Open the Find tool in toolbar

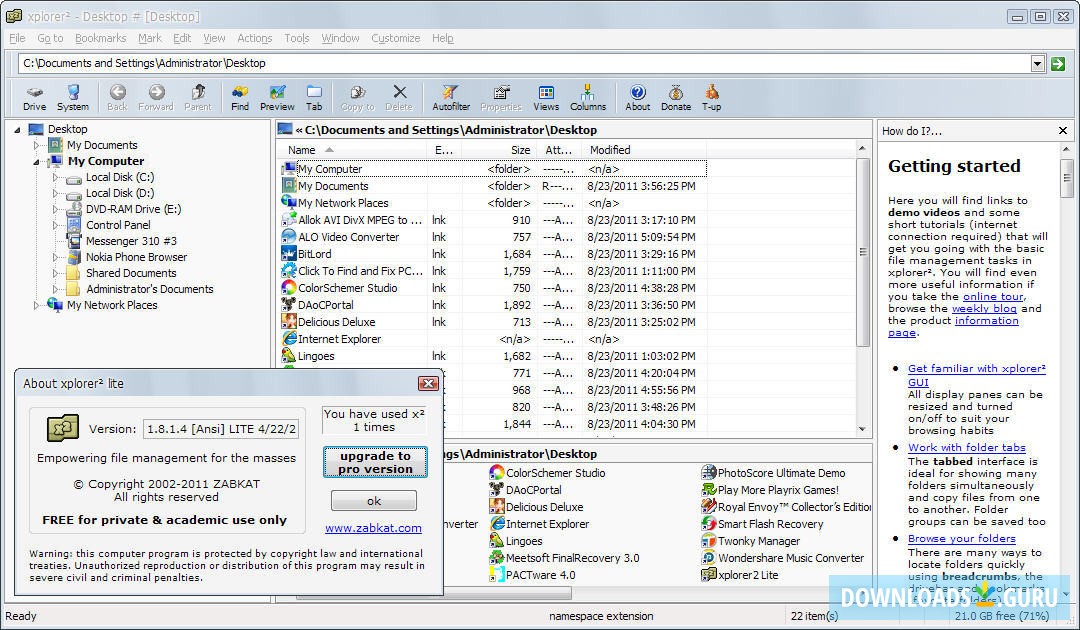(x=240, y=97)
